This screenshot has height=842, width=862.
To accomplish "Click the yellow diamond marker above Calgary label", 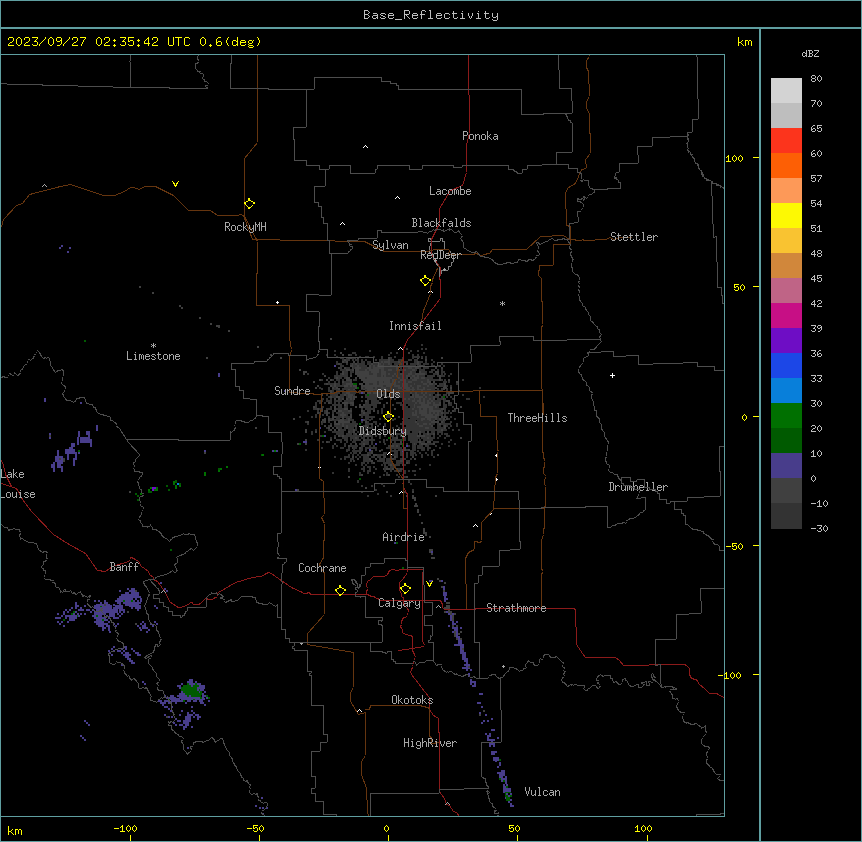I will click(405, 589).
